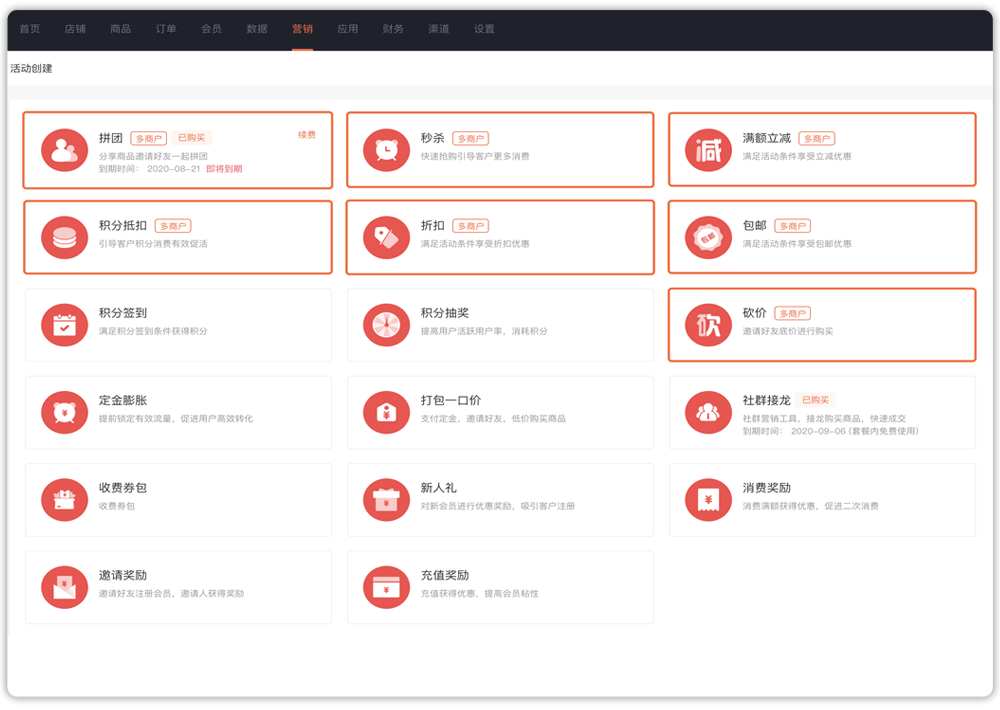
Task: Click the 邀请奖励 envelope icon
Action: click(65, 587)
